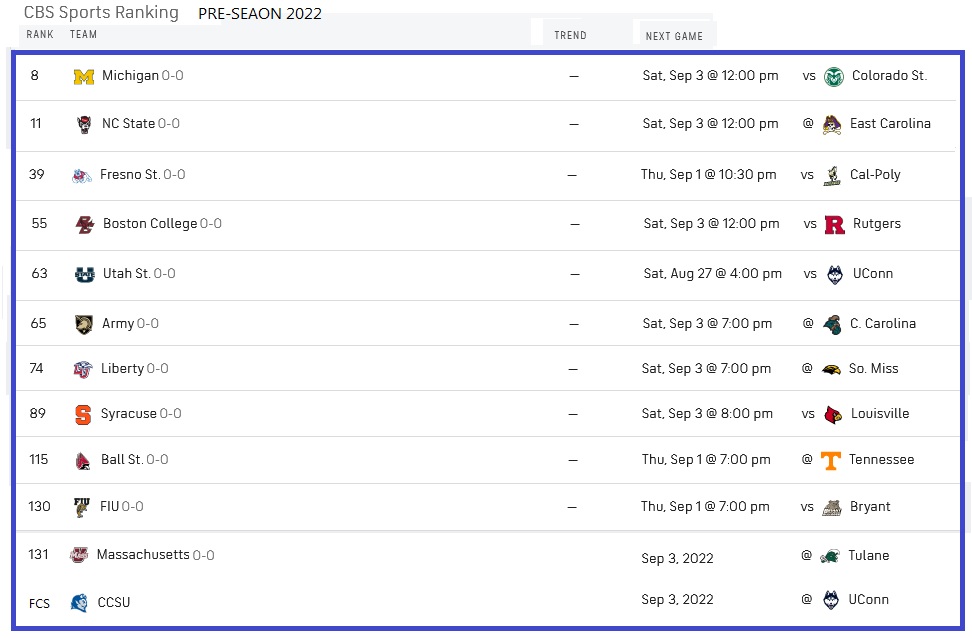This screenshot has height=638, width=972.
Task: Open the CCSU team link
Action: point(114,603)
